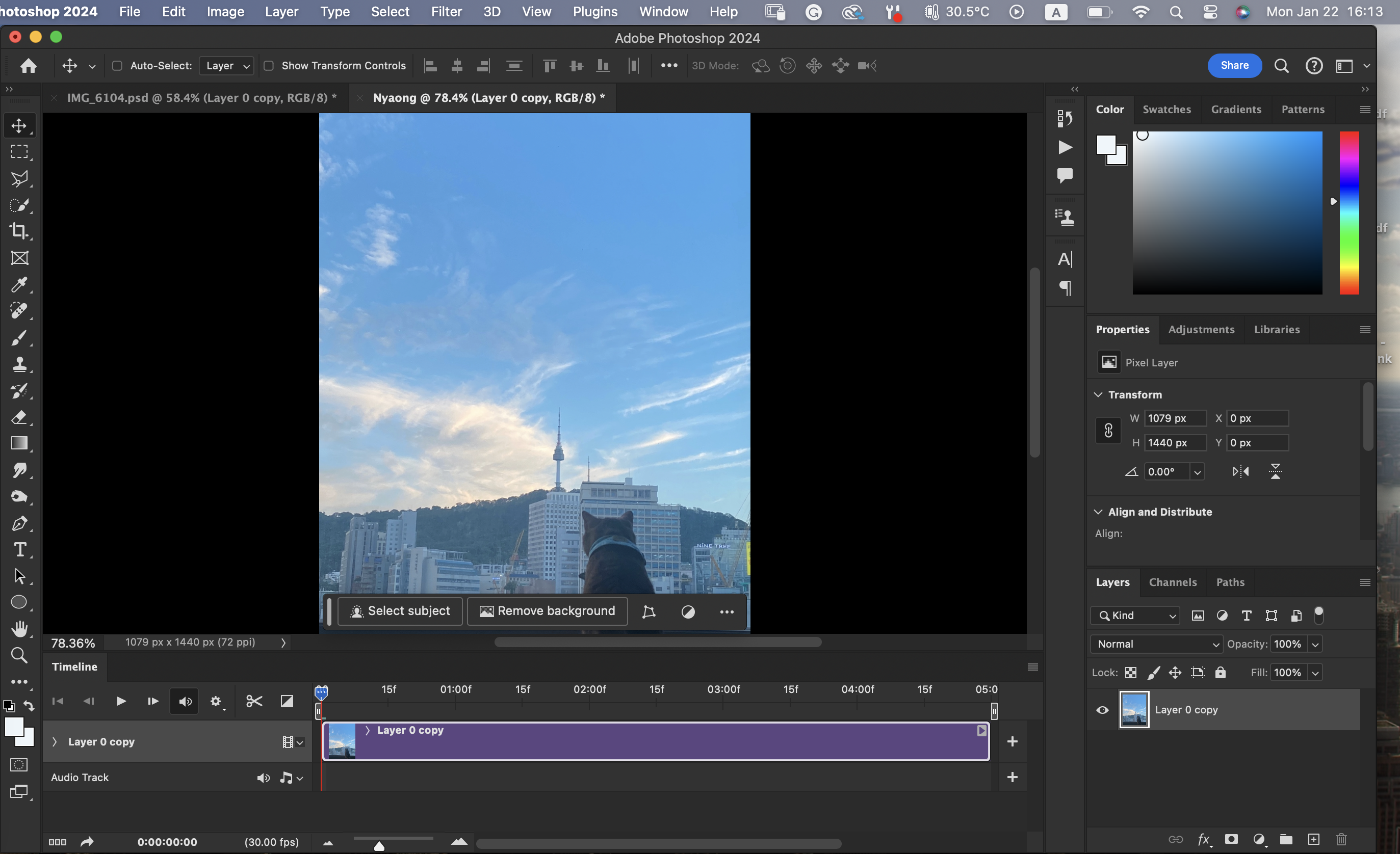This screenshot has width=1400, height=854.
Task: Select the Clone Stamp tool
Action: (x=19, y=364)
